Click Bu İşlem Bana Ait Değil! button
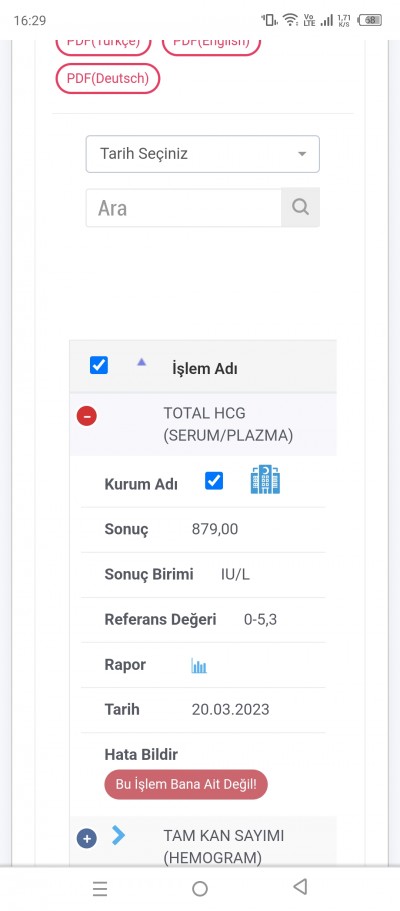 [x=186, y=784]
